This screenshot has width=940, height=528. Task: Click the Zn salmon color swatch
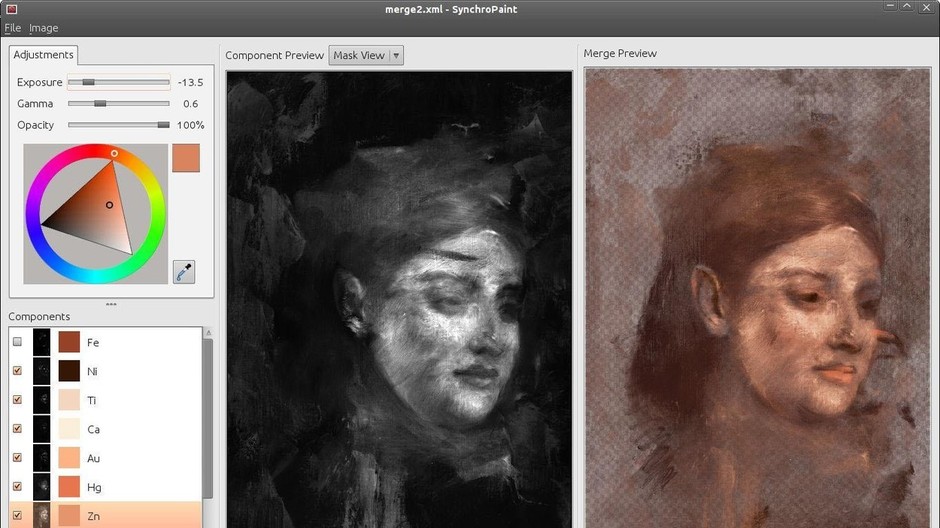coord(69,515)
